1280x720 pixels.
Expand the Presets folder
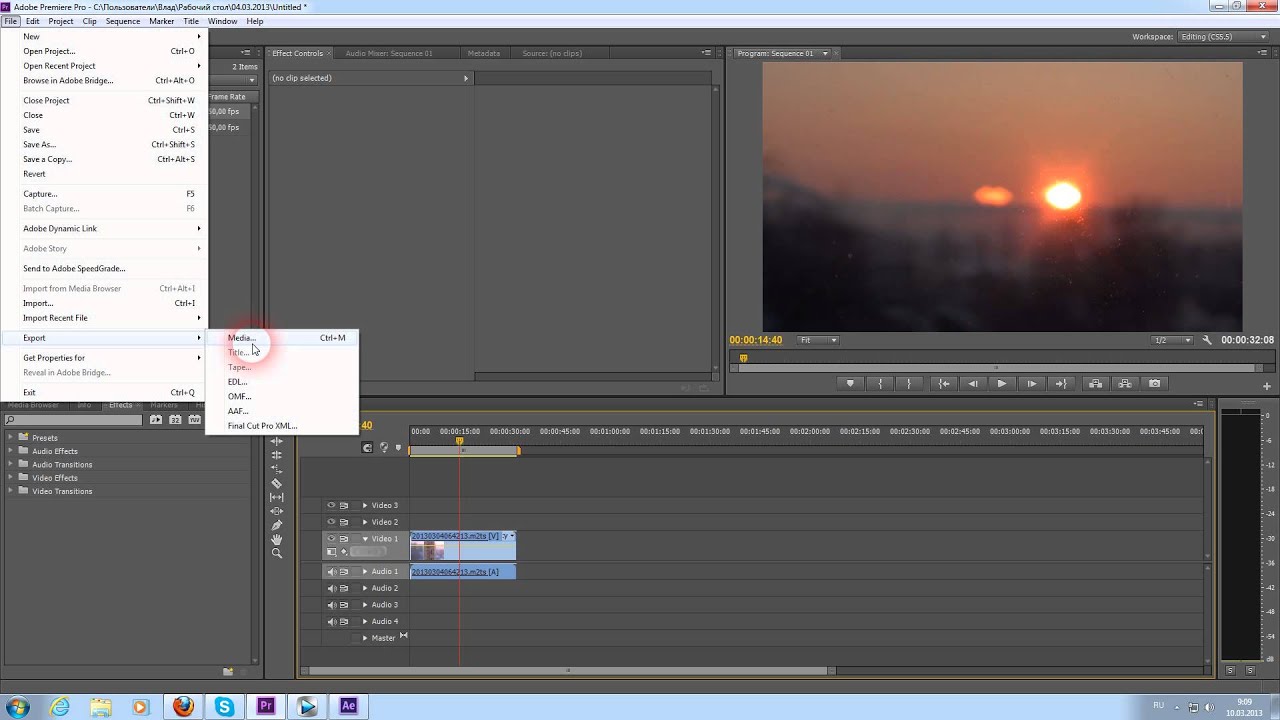pos(11,438)
